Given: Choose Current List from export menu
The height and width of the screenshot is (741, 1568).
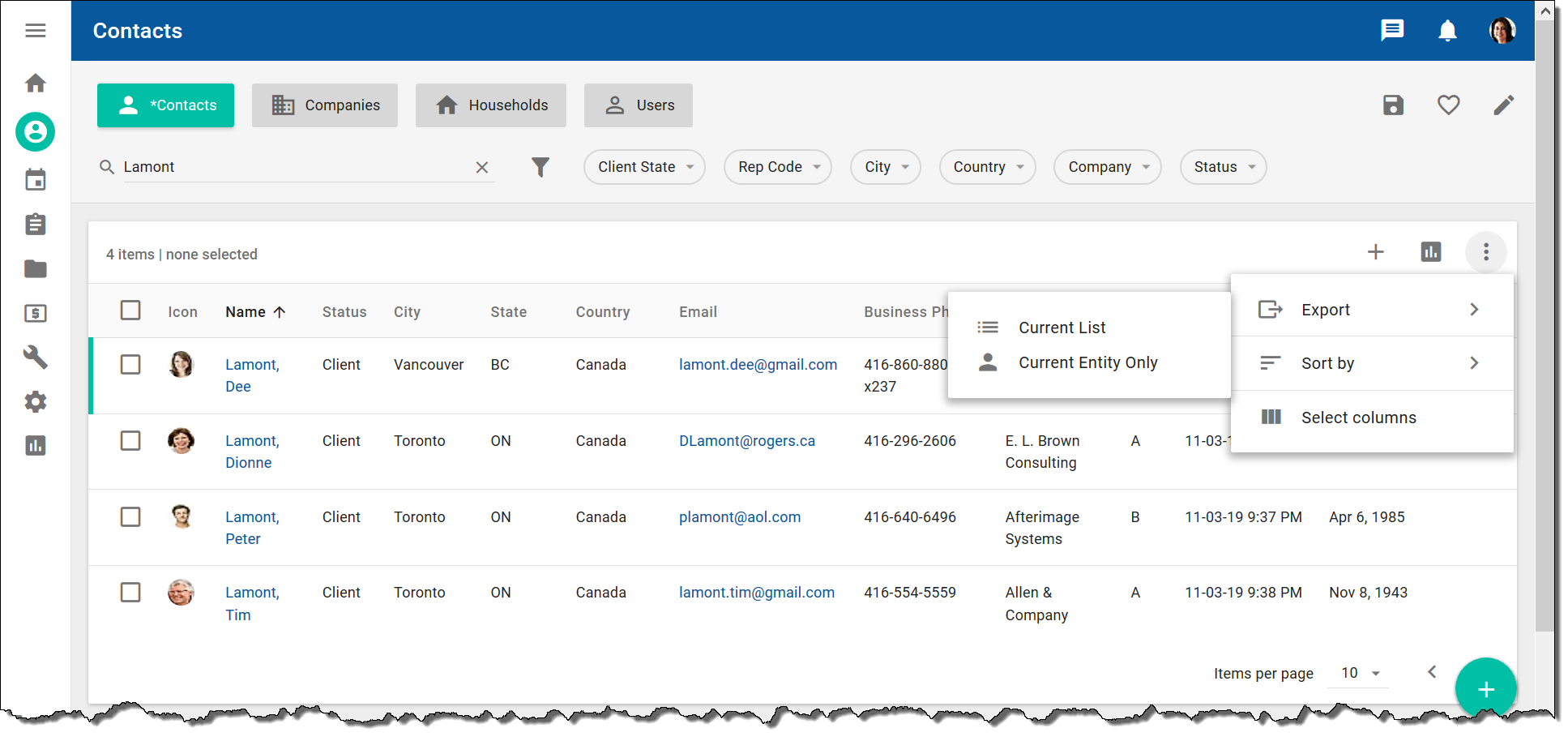Looking at the screenshot, I should [1062, 327].
